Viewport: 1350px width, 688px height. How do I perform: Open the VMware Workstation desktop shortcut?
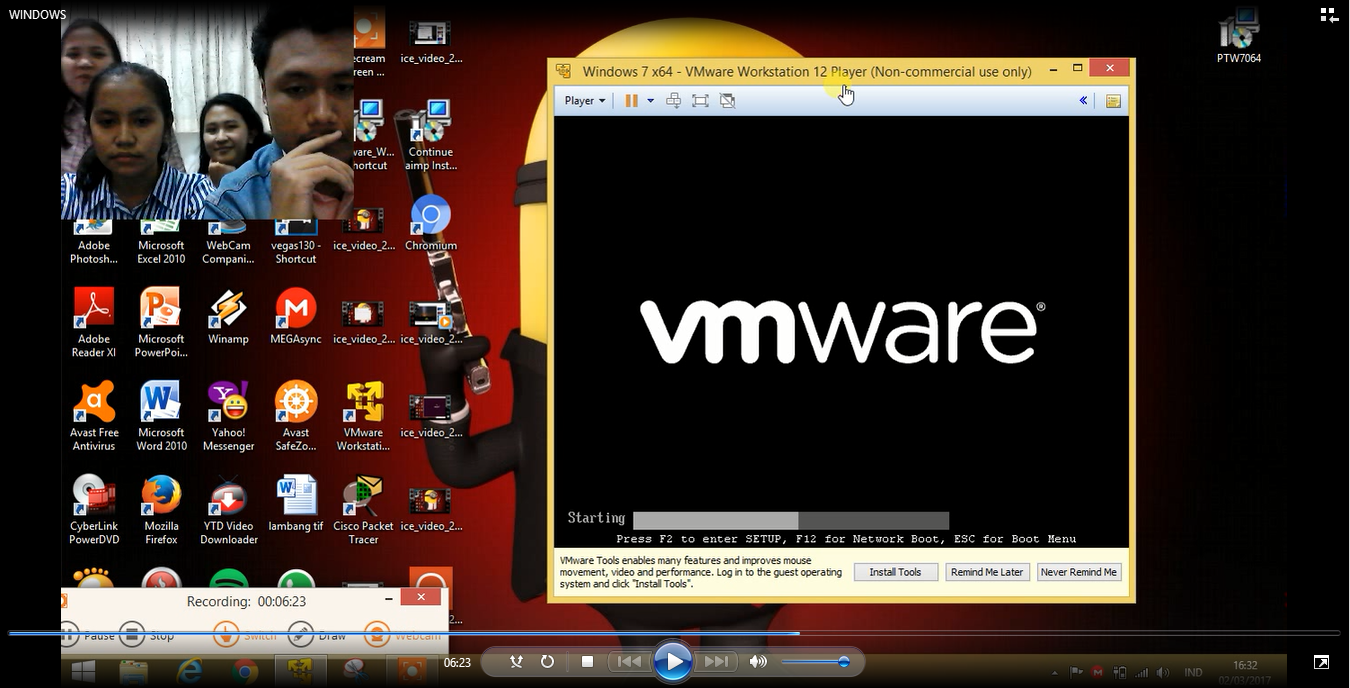pyautogui.click(x=363, y=416)
